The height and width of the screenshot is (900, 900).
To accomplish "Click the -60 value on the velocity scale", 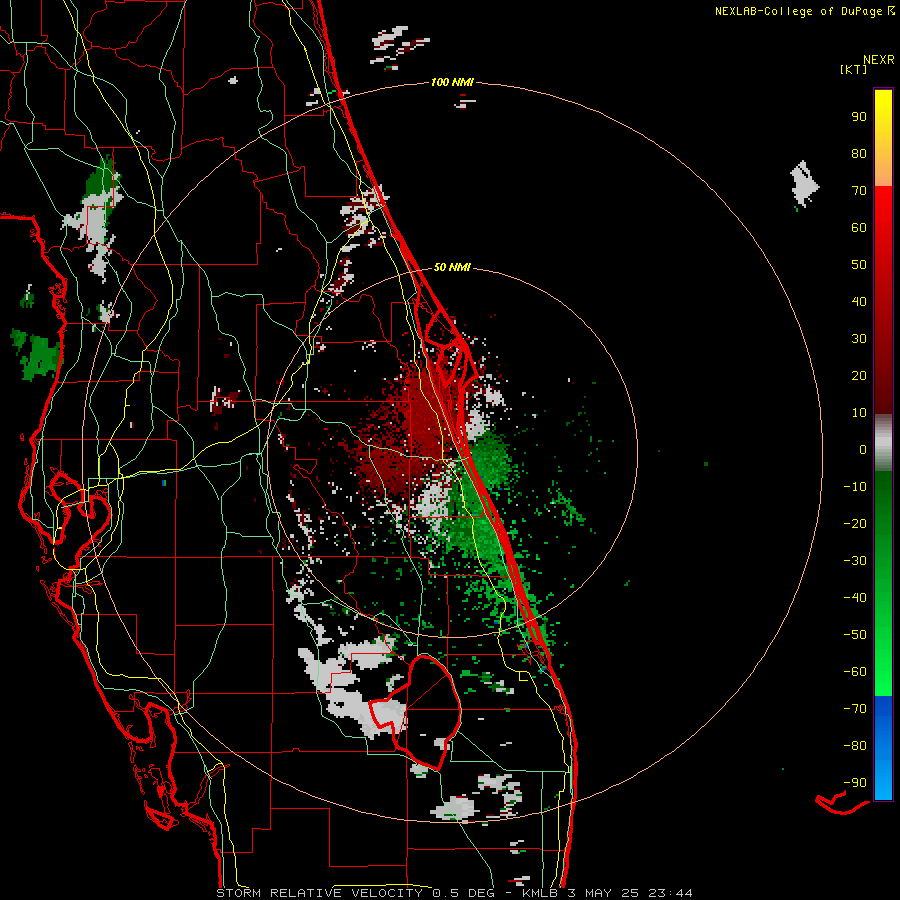I will click(855, 672).
